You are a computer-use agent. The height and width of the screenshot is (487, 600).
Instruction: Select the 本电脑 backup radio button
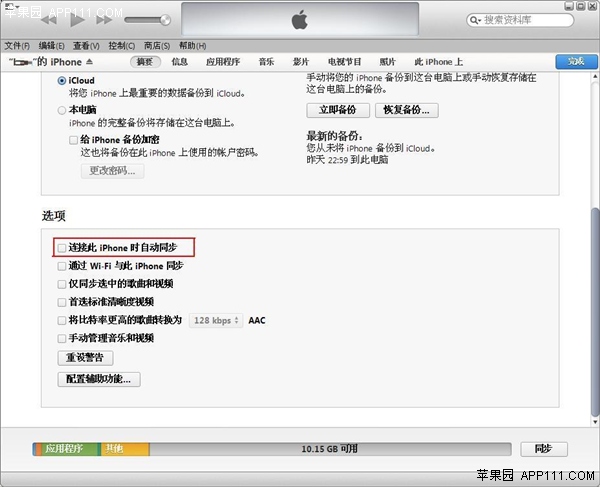click(x=62, y=110)
